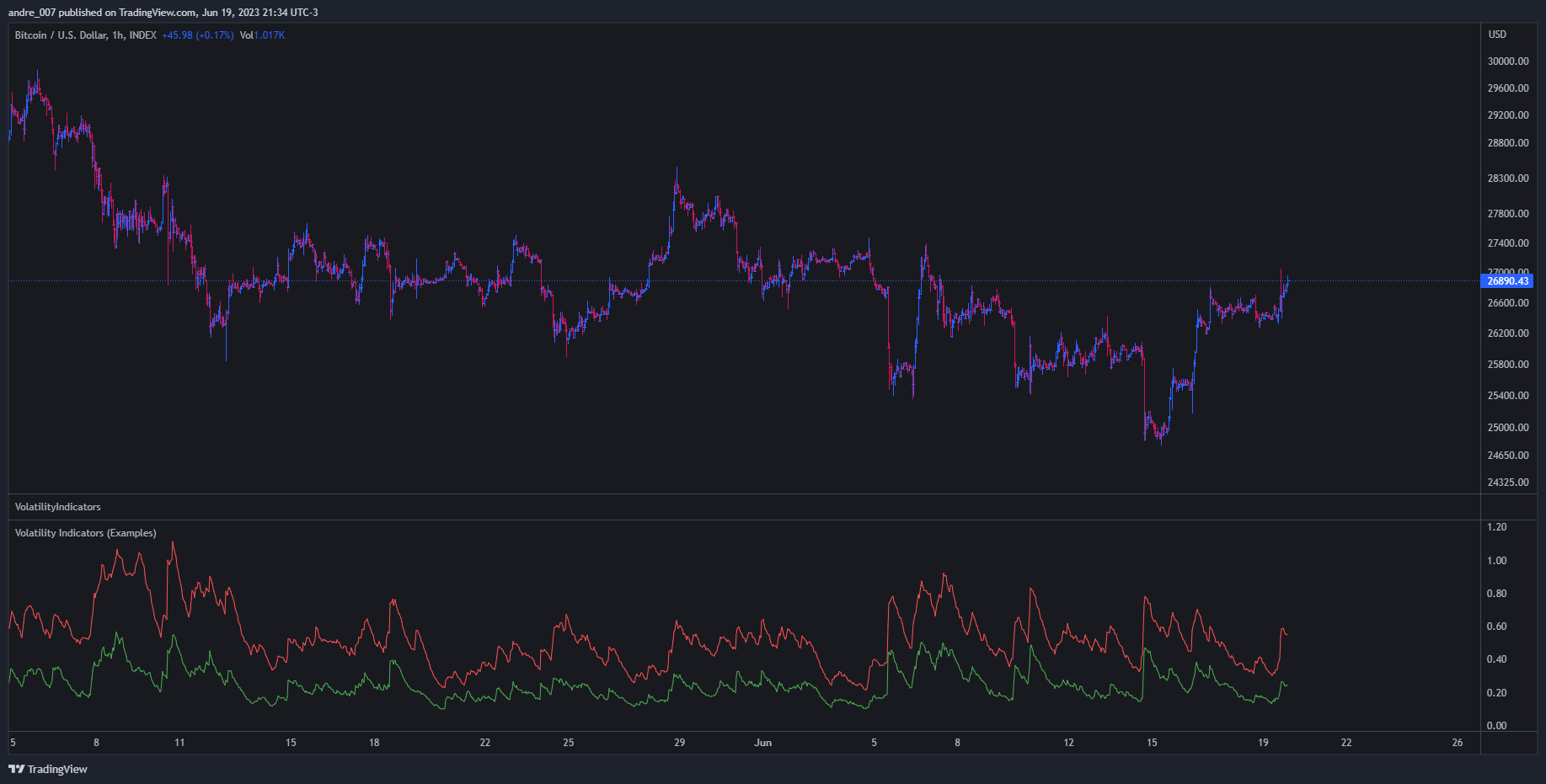Click the Jun month marker on time axis
The width and height of the screenshot is (1546, 784).
pyautogui.click(x=763, y=743)
